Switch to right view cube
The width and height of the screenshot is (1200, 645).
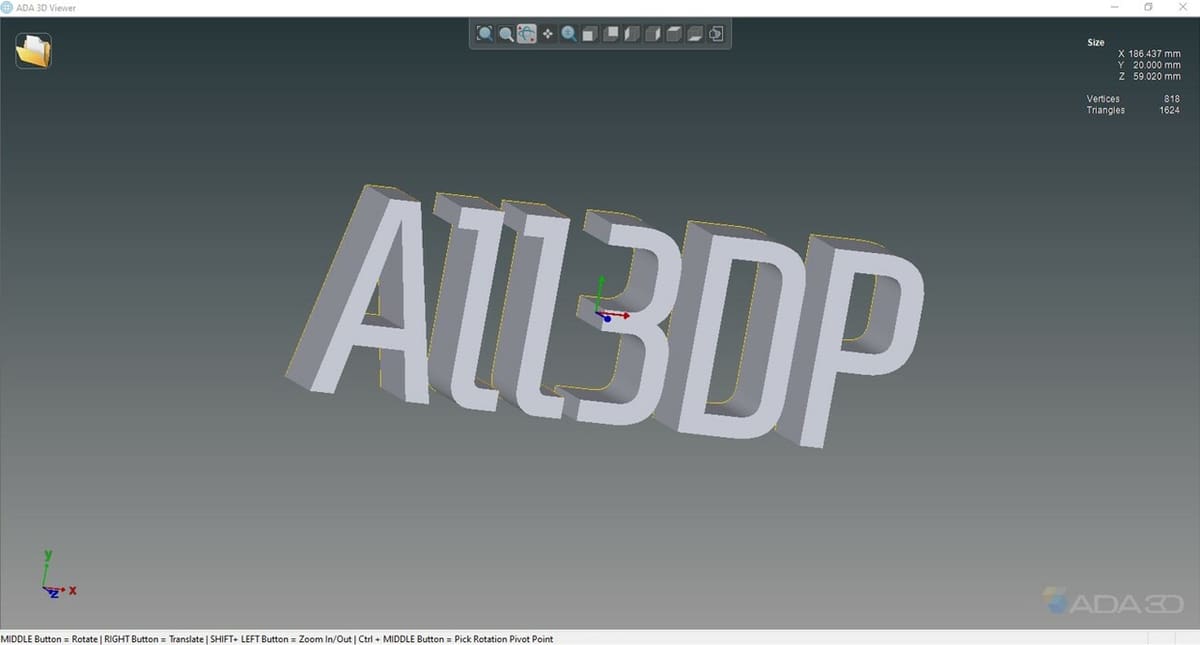tap(652, 34)
